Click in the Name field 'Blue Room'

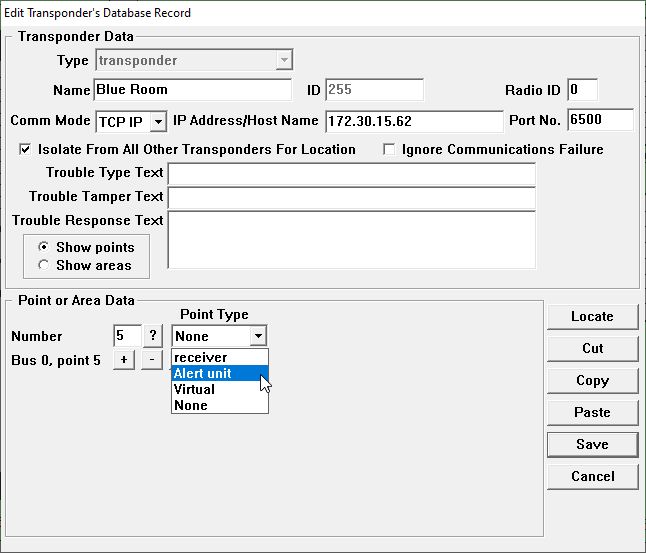pyautogui.click(x=192, y=90)
